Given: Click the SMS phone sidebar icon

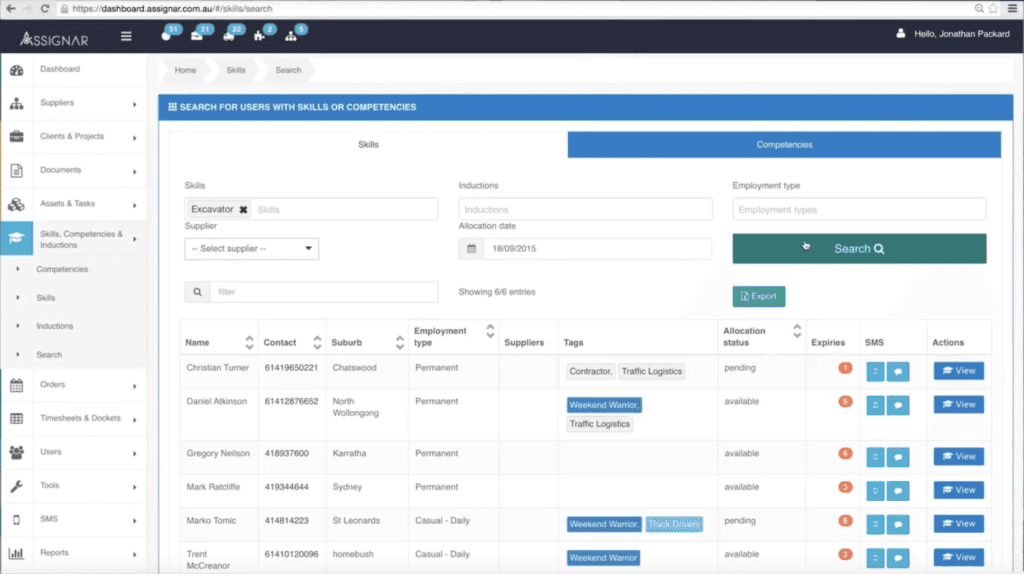Looking at the screenshot, I should (x=16, y=520).
